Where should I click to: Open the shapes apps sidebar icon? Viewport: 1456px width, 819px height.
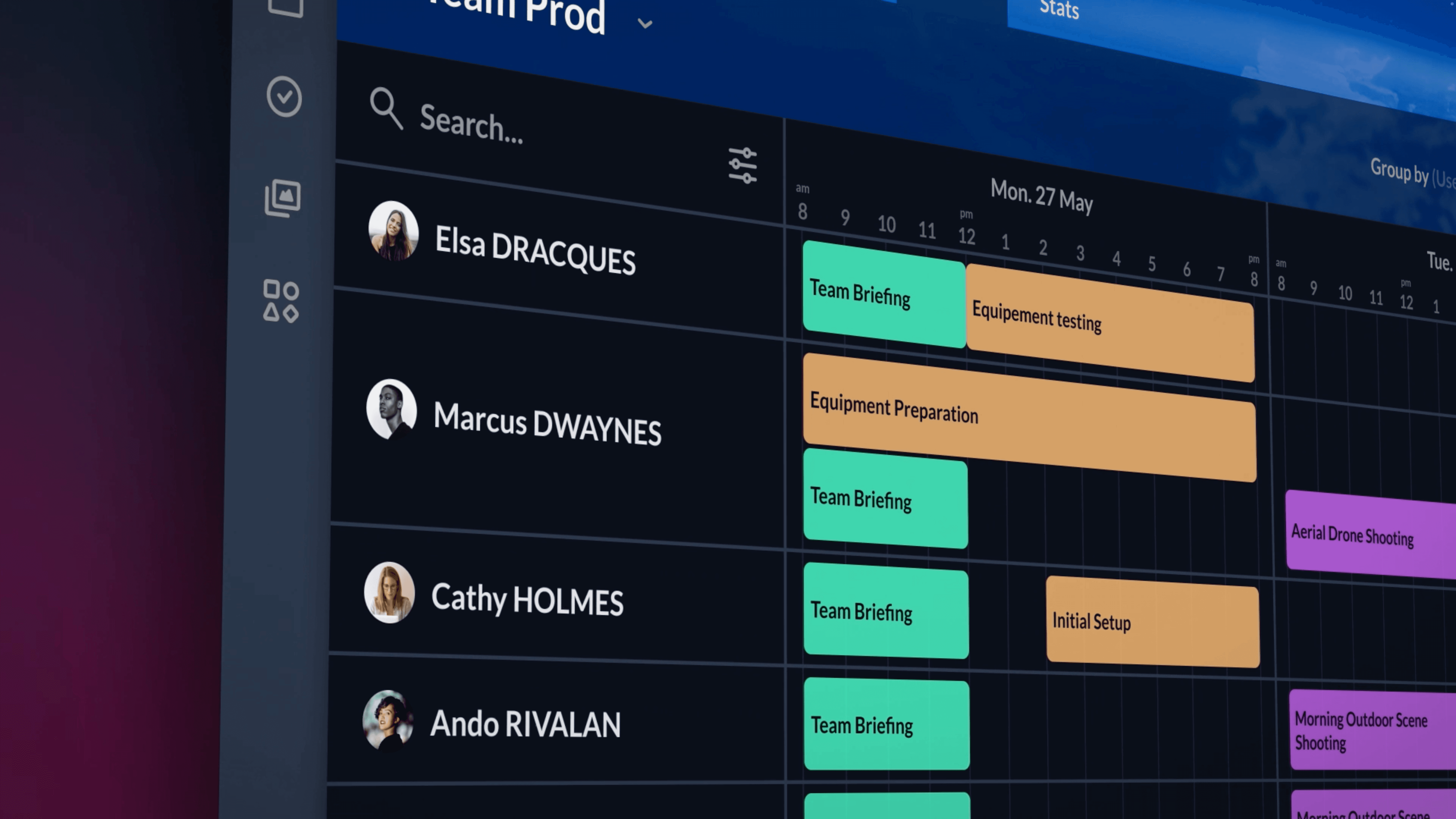pos(281,301)
